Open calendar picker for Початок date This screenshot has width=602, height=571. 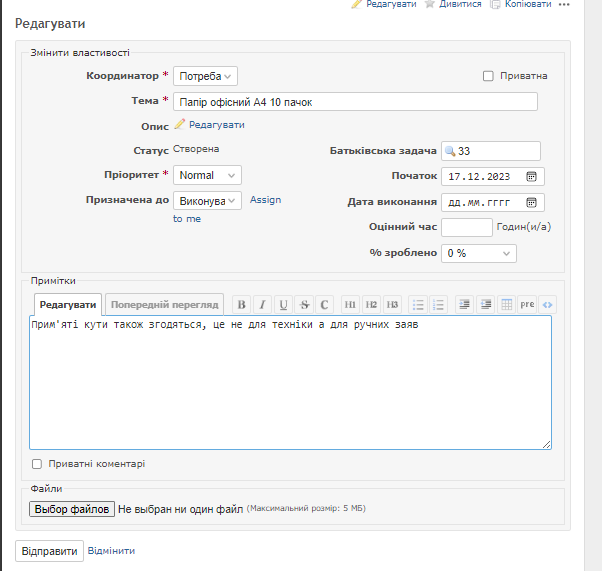[x=531, y=176]
